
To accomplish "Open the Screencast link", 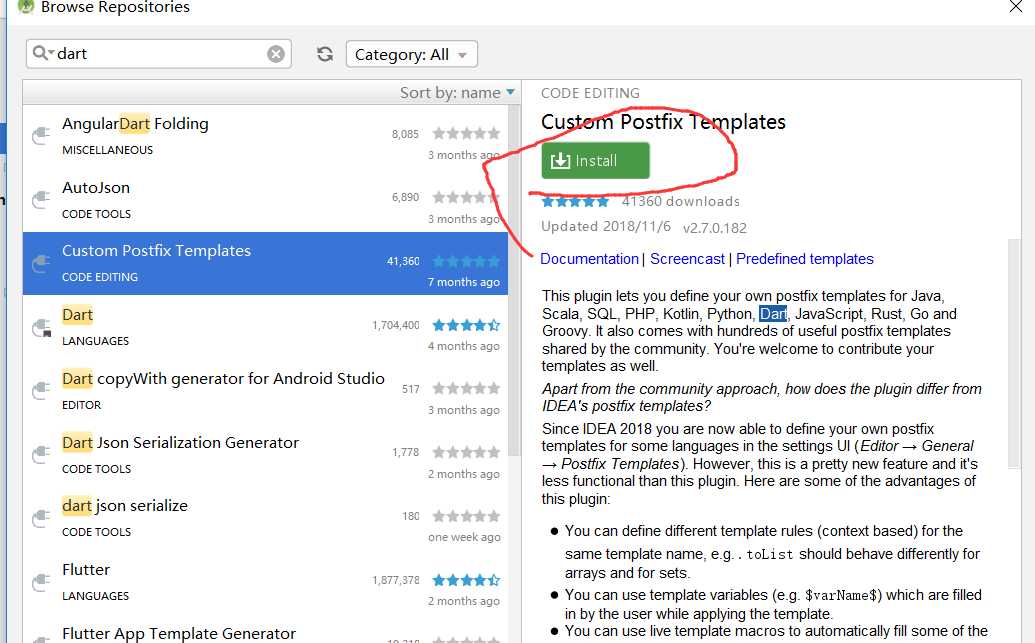I will coord(687,259).
